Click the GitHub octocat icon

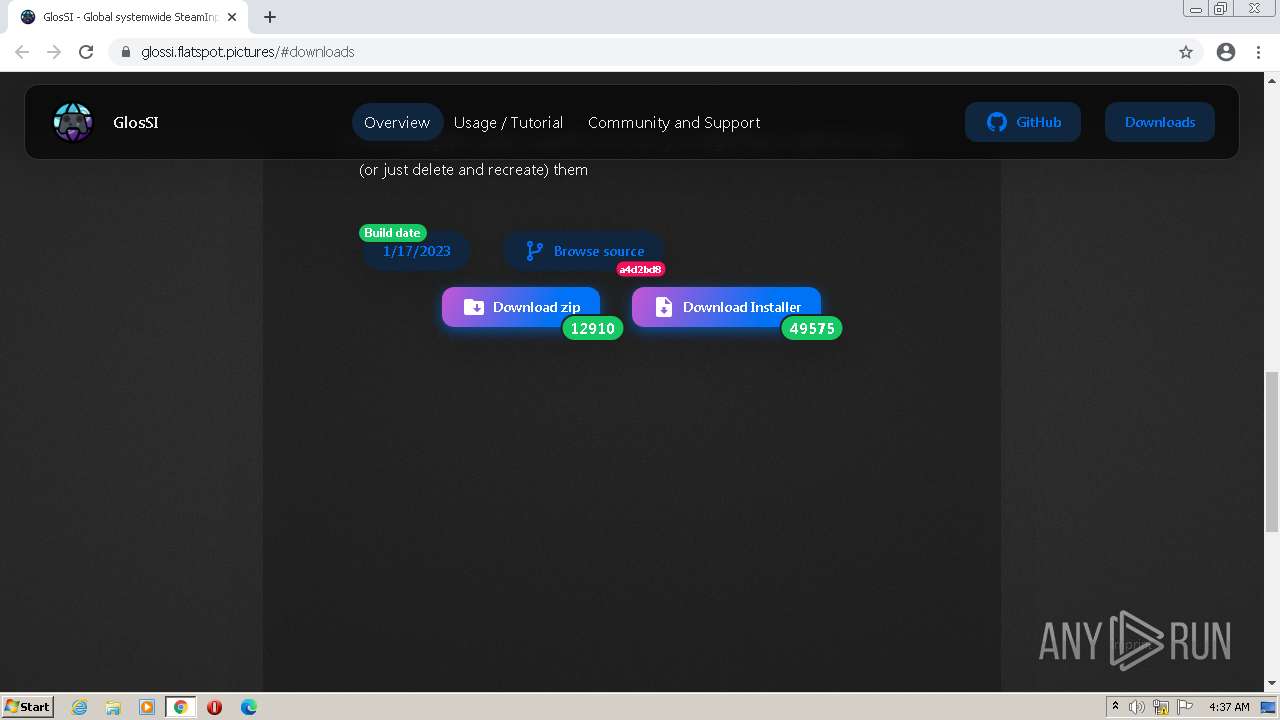996,122
